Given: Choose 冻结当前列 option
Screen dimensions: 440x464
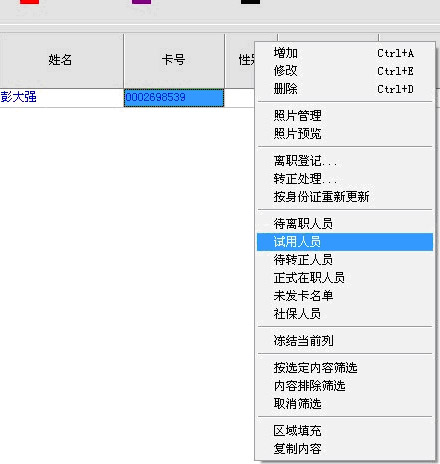Looking at the screenshot, I should click(345, 341).
